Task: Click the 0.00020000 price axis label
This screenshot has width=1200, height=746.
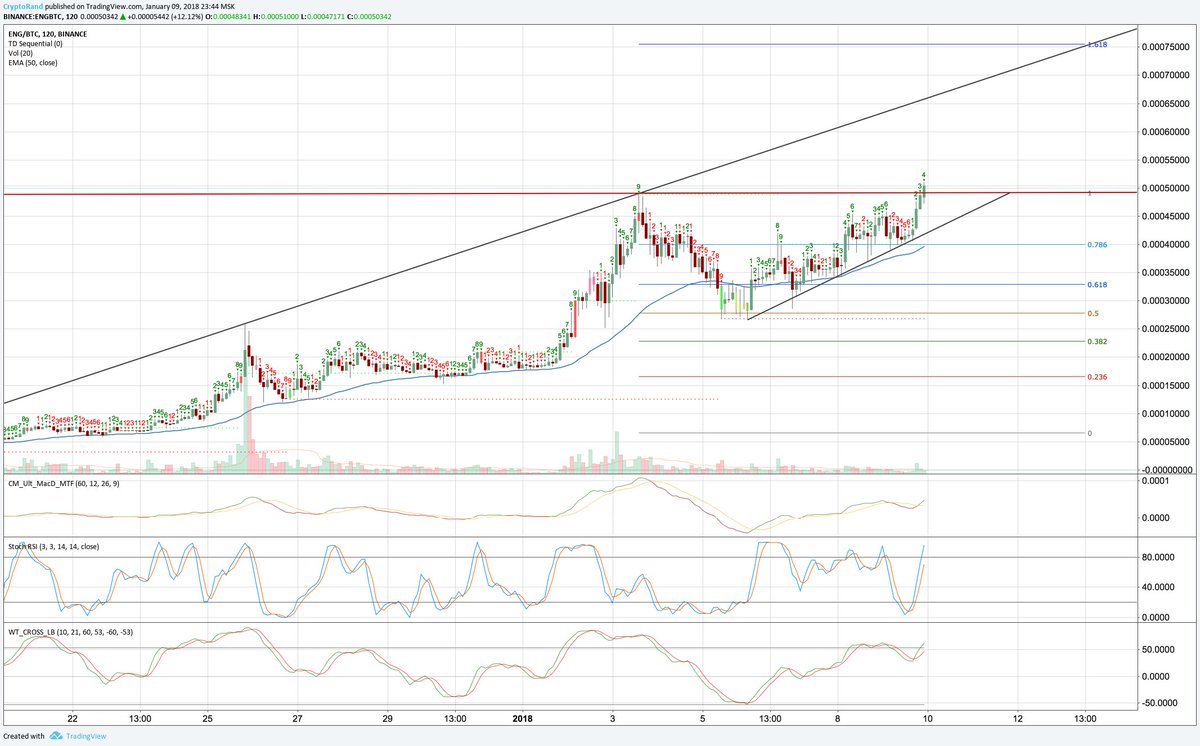Action: [1166, 357]
